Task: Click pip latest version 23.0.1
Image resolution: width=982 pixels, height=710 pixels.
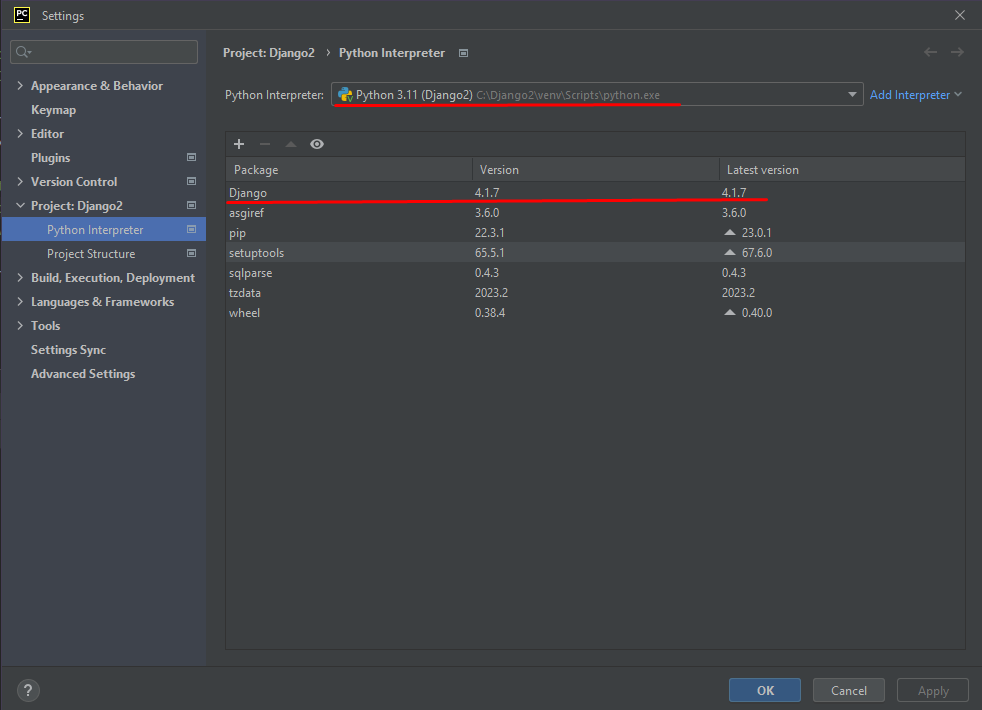Action: [x=757, y=233]
